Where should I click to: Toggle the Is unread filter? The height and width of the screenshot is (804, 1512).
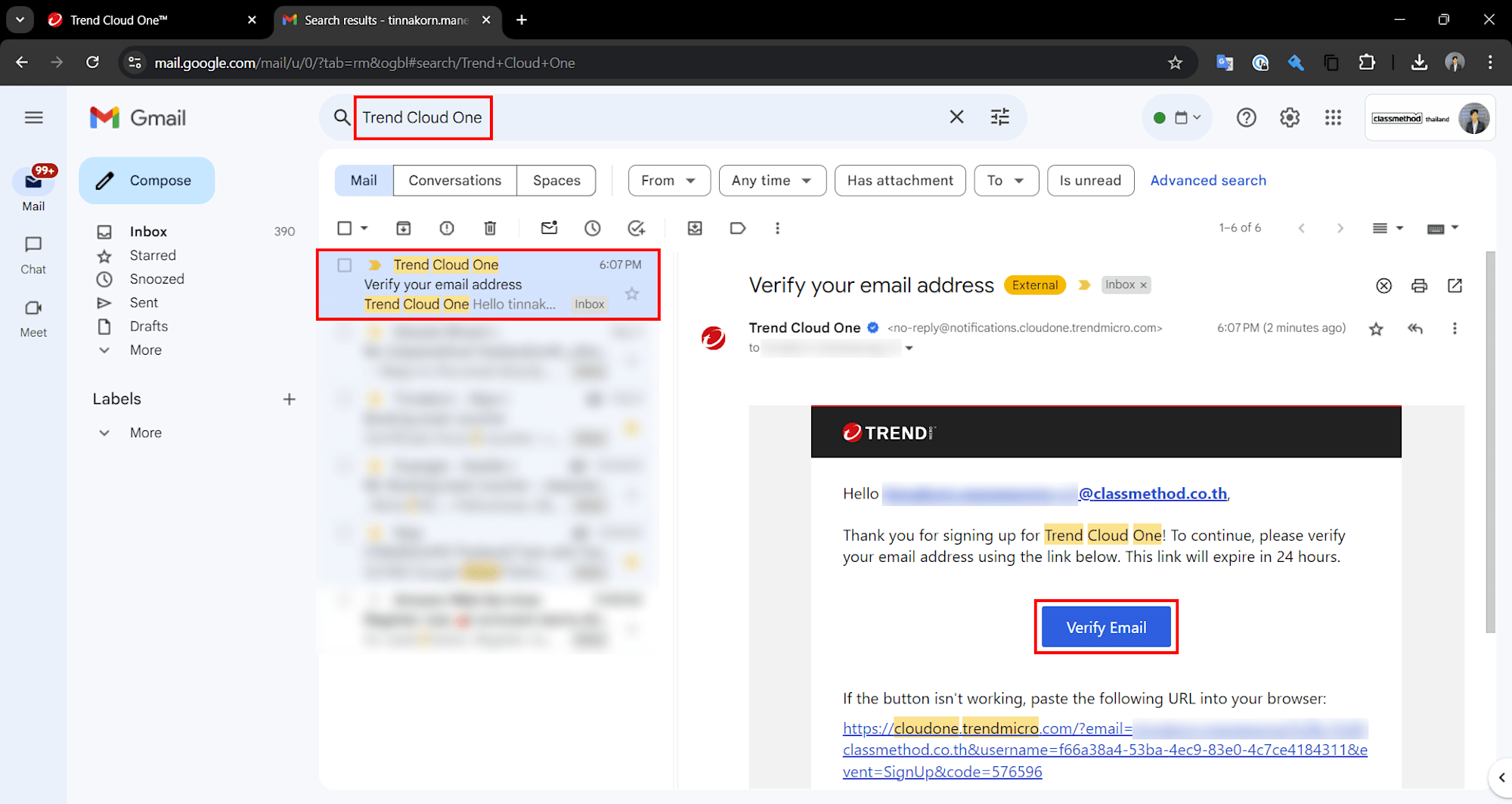[x=1090, y=181]
